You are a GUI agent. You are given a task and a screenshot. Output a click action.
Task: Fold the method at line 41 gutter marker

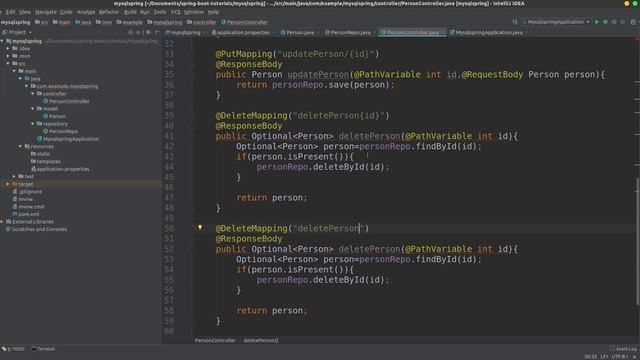[191, 136]
